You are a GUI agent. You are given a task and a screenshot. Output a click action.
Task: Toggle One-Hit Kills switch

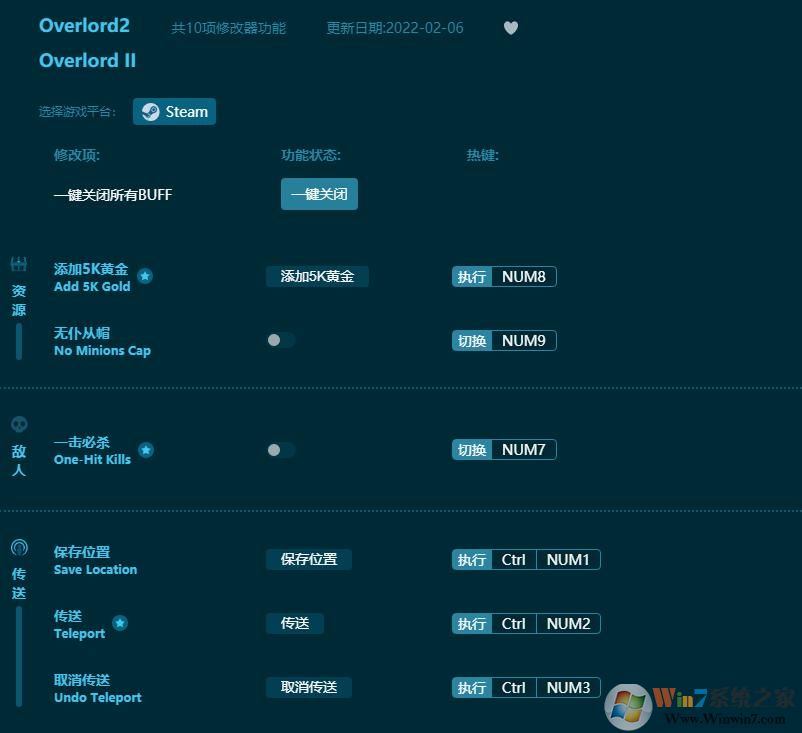[x=281, y=450]
